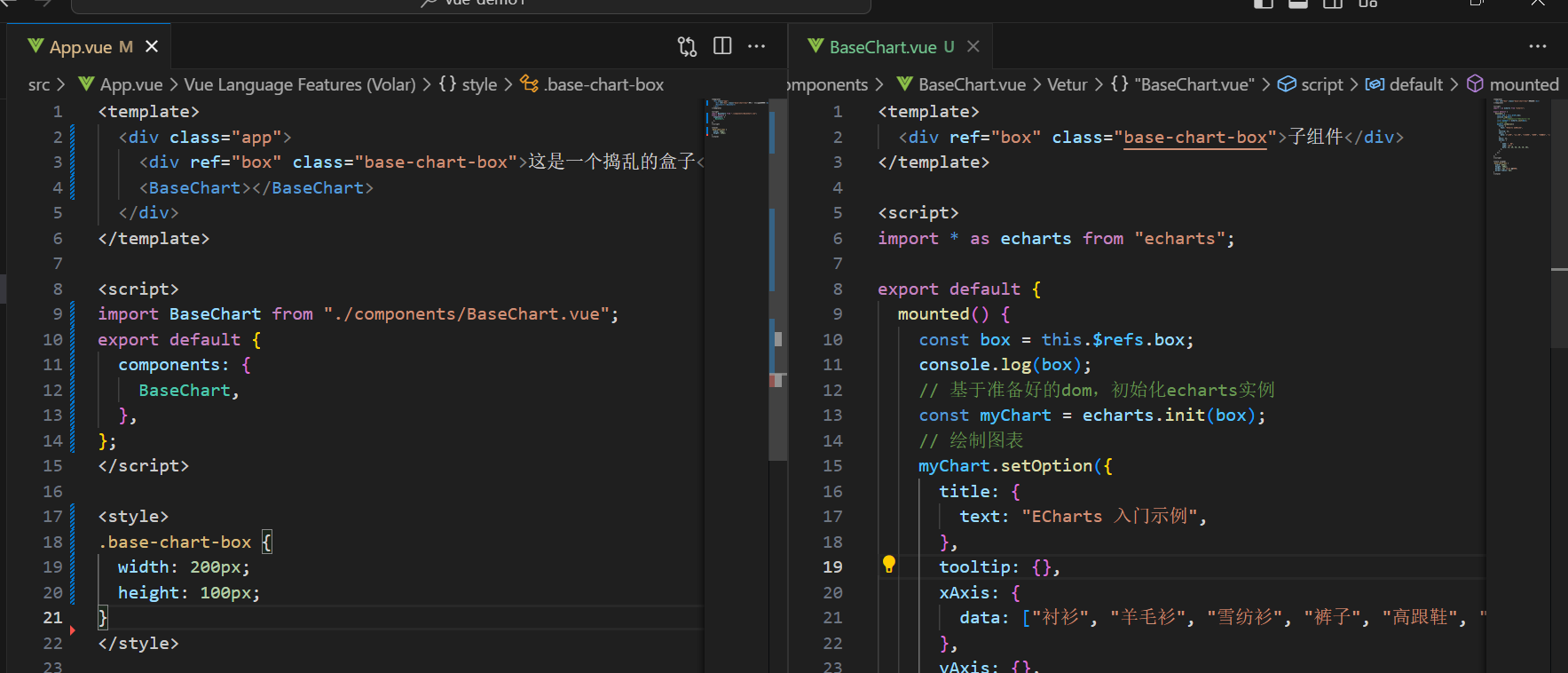Click "echarts.init(box)" call
1568x673 pixels.
[x=1169, y=416]
